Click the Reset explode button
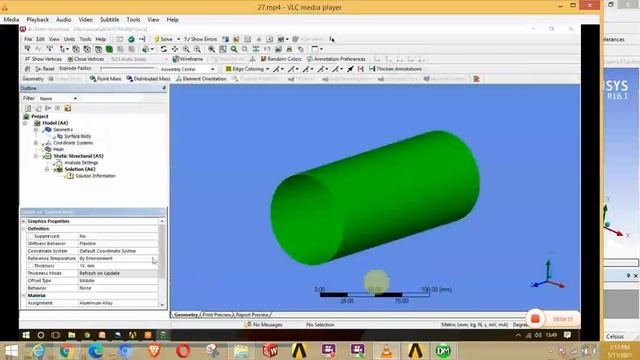The height and width of the screenshot is (360, 640). (x=45, y=69)
